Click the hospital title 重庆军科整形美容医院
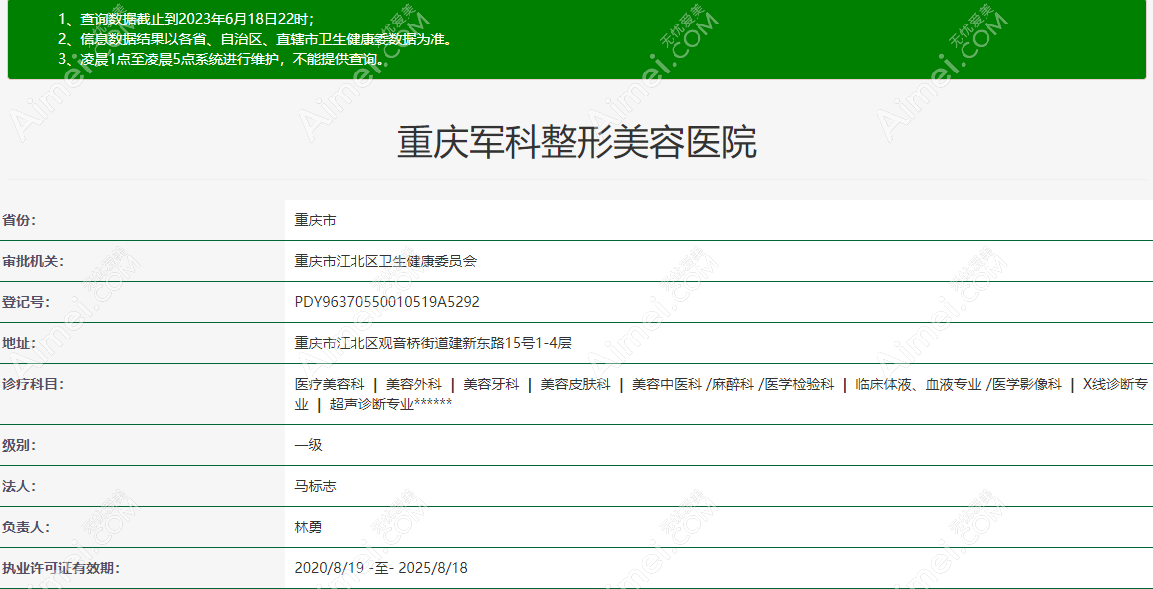 coord(576,143)
